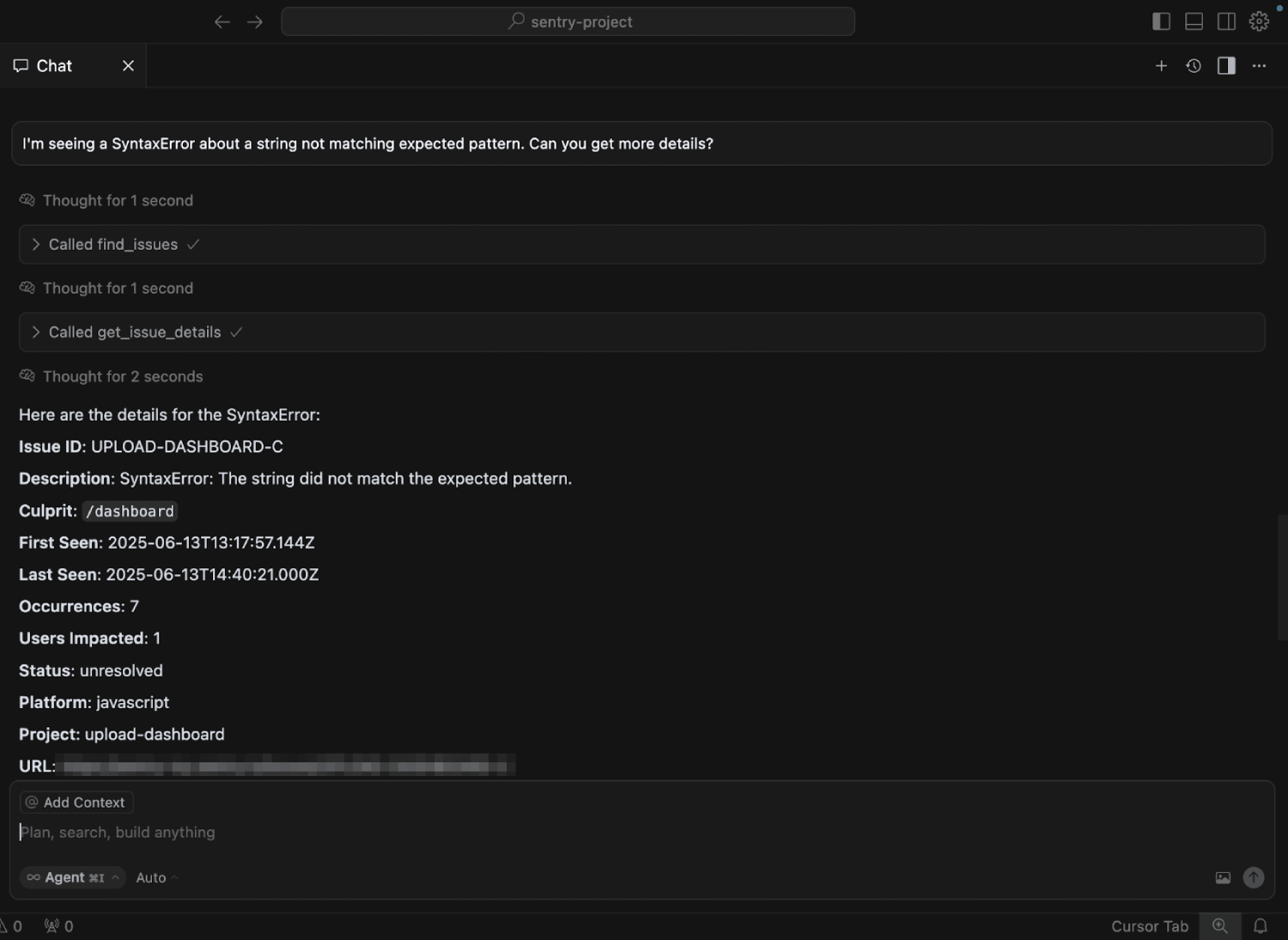1288x940 pixels.
Task: Click the ports indicator in the status bar
Action: 58,926
